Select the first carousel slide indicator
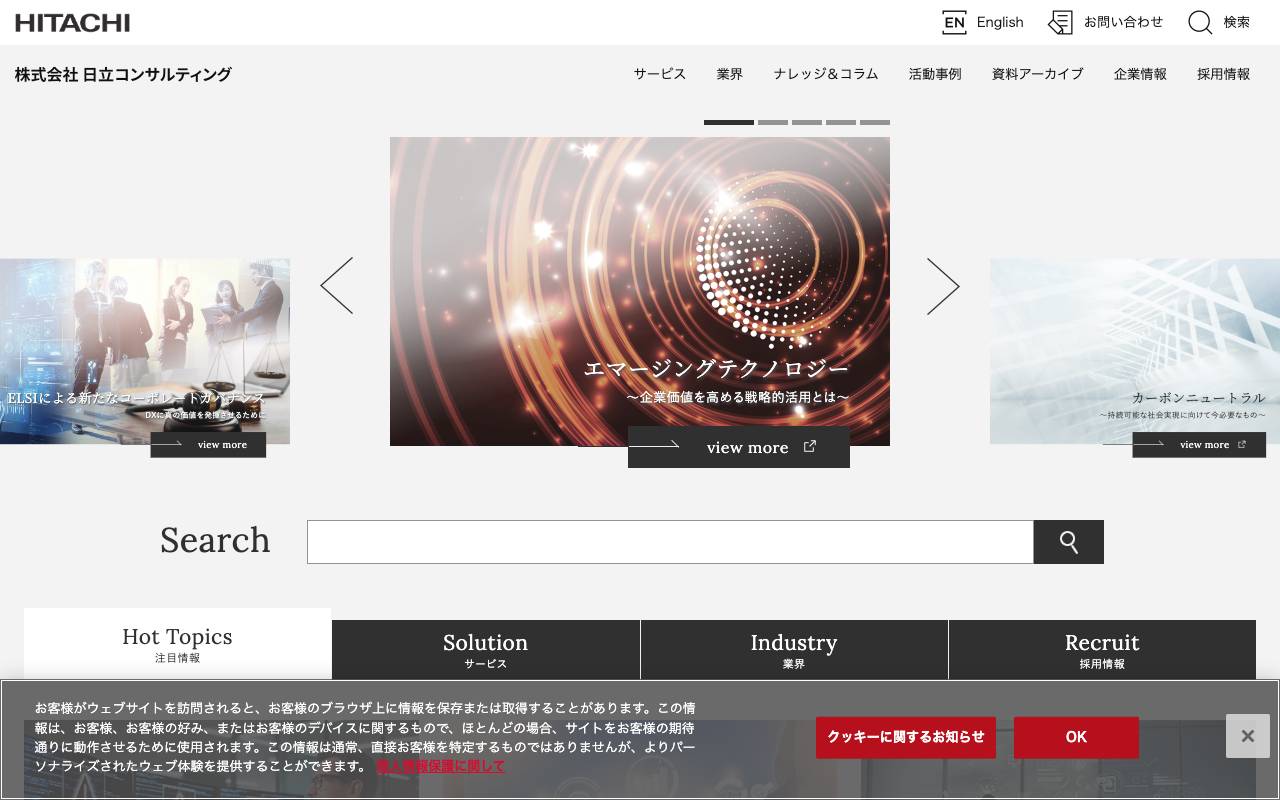This screenshot has width=1280, height=800. pos(729,122)
